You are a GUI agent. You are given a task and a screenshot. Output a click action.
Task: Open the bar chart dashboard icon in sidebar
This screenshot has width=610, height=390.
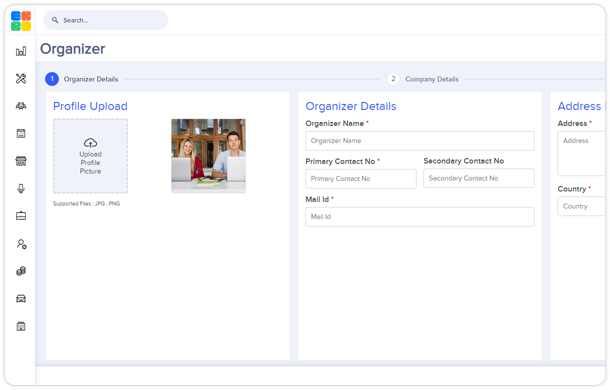(x=21, y=51)
